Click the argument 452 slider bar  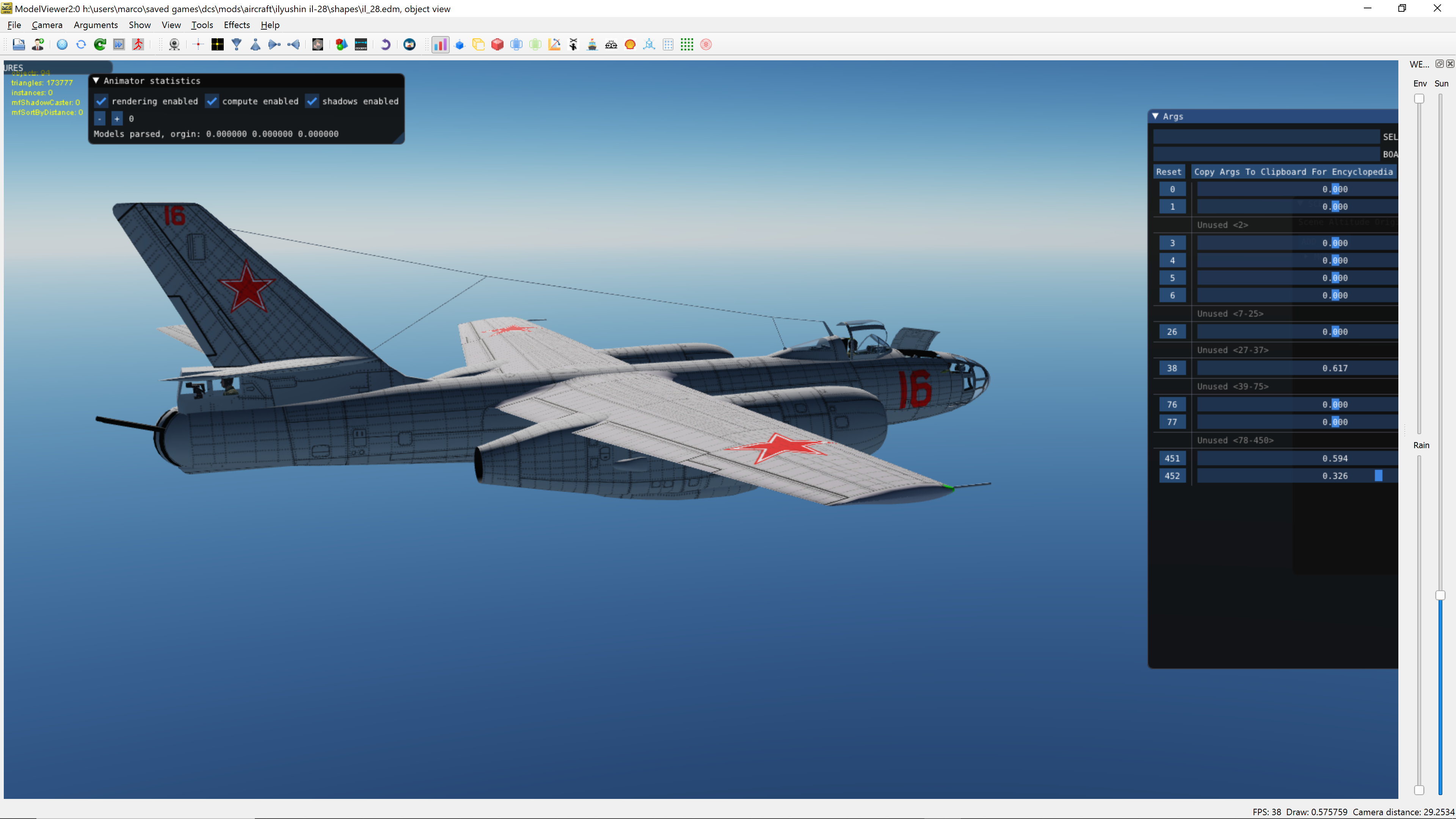coord(1297,476)
